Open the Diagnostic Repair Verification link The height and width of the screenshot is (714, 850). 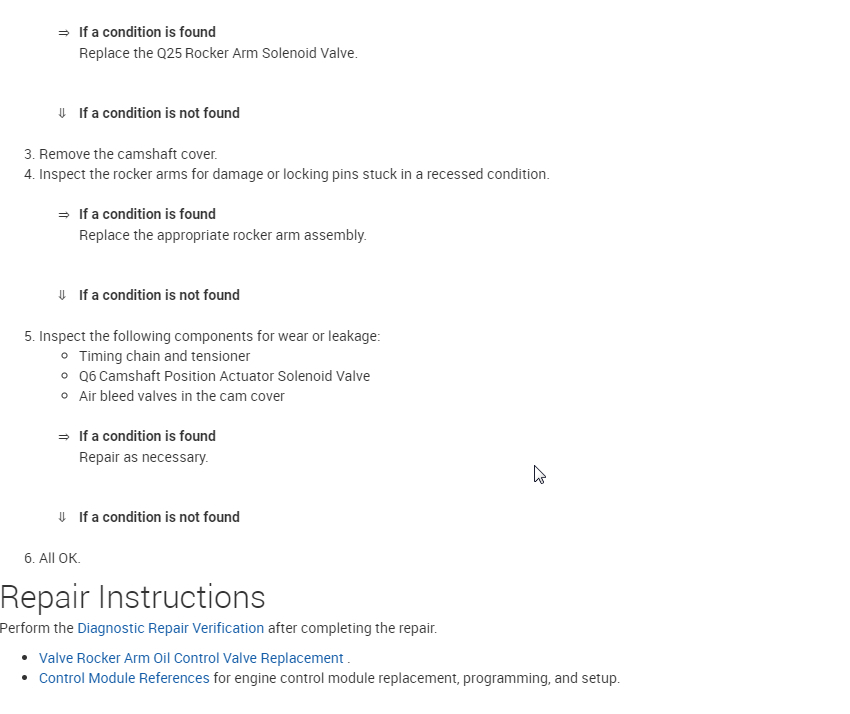tap(171, 629)
